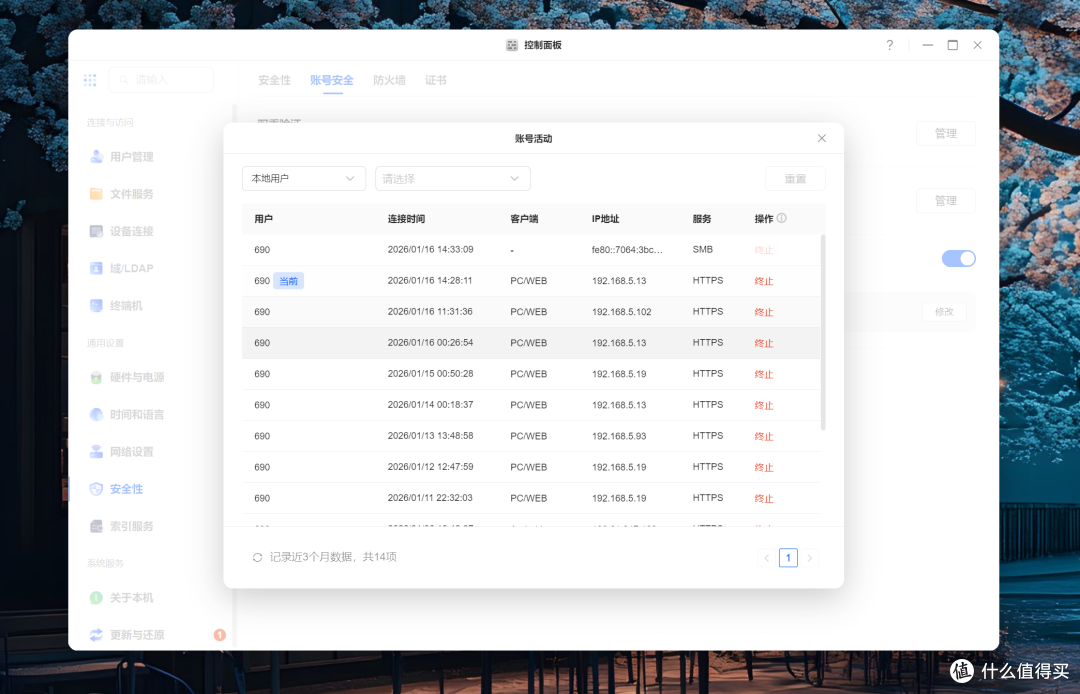The image size is (1080, 694).
Task: Click the info icon next to 操作
Action: 782,218
